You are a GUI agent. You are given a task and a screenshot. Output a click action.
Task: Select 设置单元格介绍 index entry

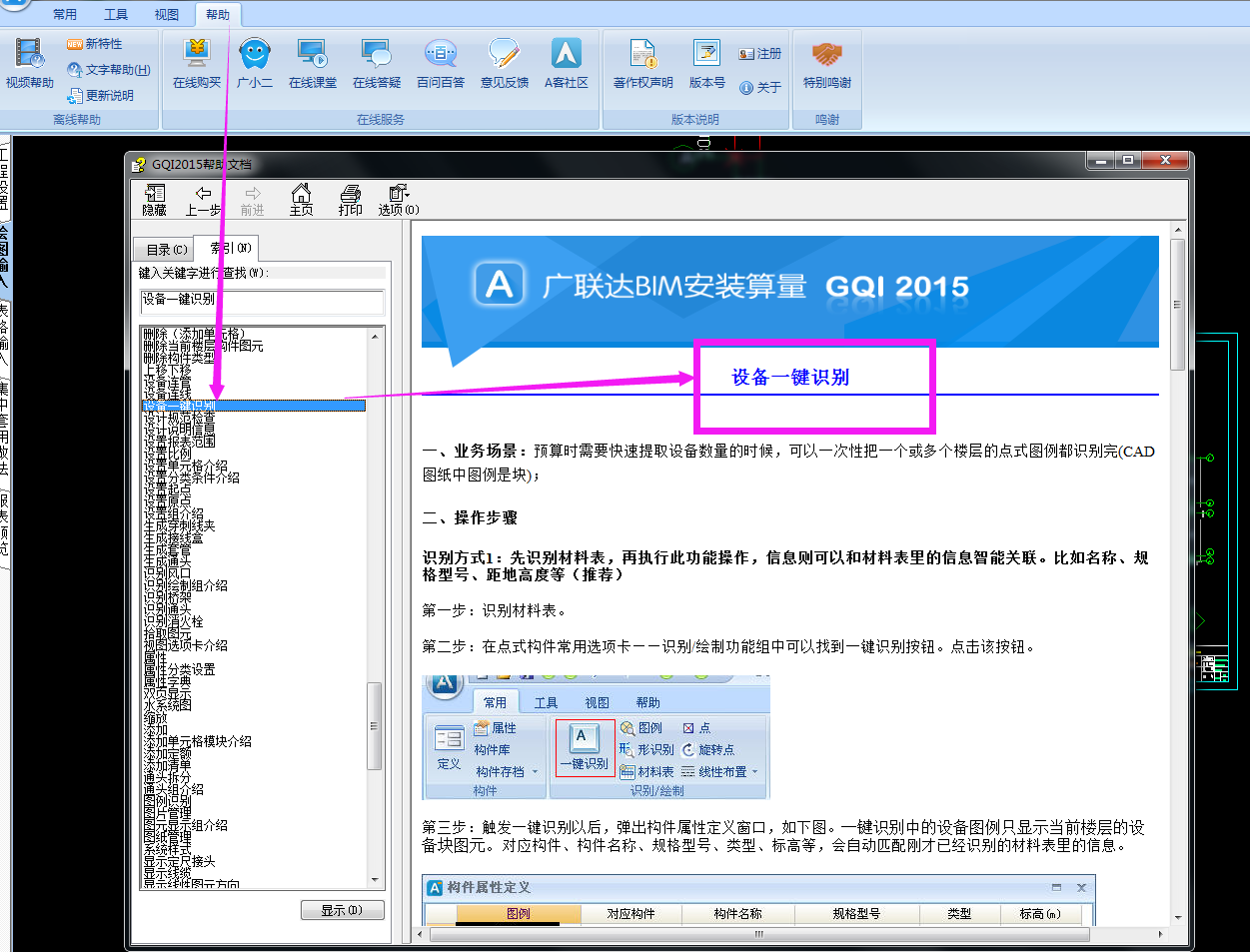click(x=185, y=466)
